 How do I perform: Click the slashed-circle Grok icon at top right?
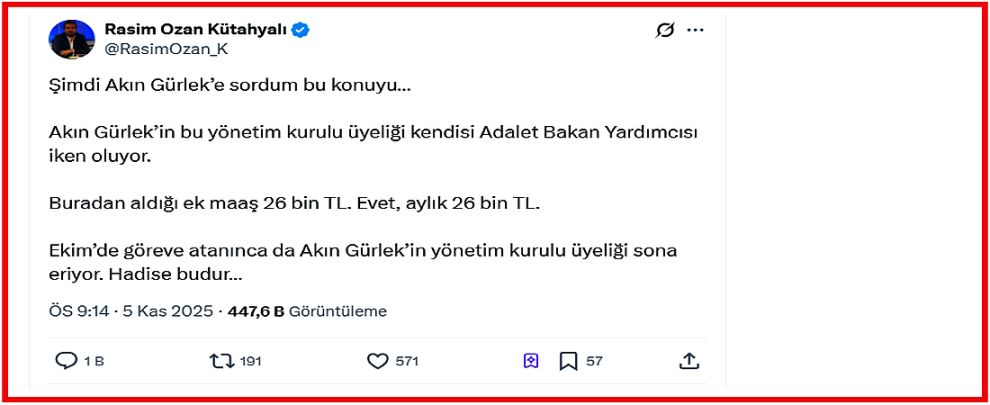pos(665,30)
